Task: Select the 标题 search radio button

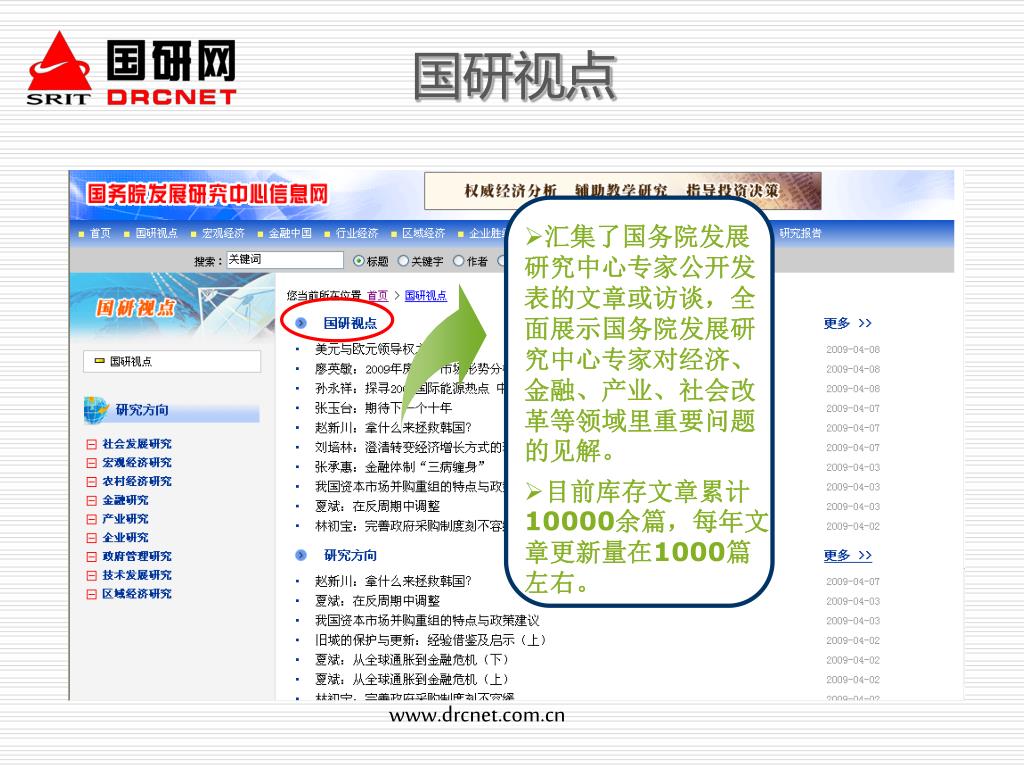Action: pos(359,261)
